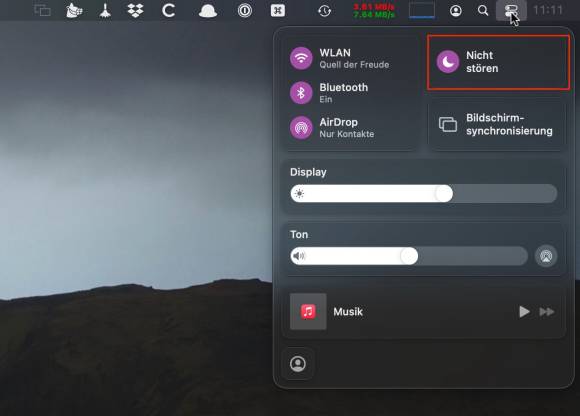Screen dimensions: 580x416
Task: Toggle the Bluetooth icon off
Action: 301,93
